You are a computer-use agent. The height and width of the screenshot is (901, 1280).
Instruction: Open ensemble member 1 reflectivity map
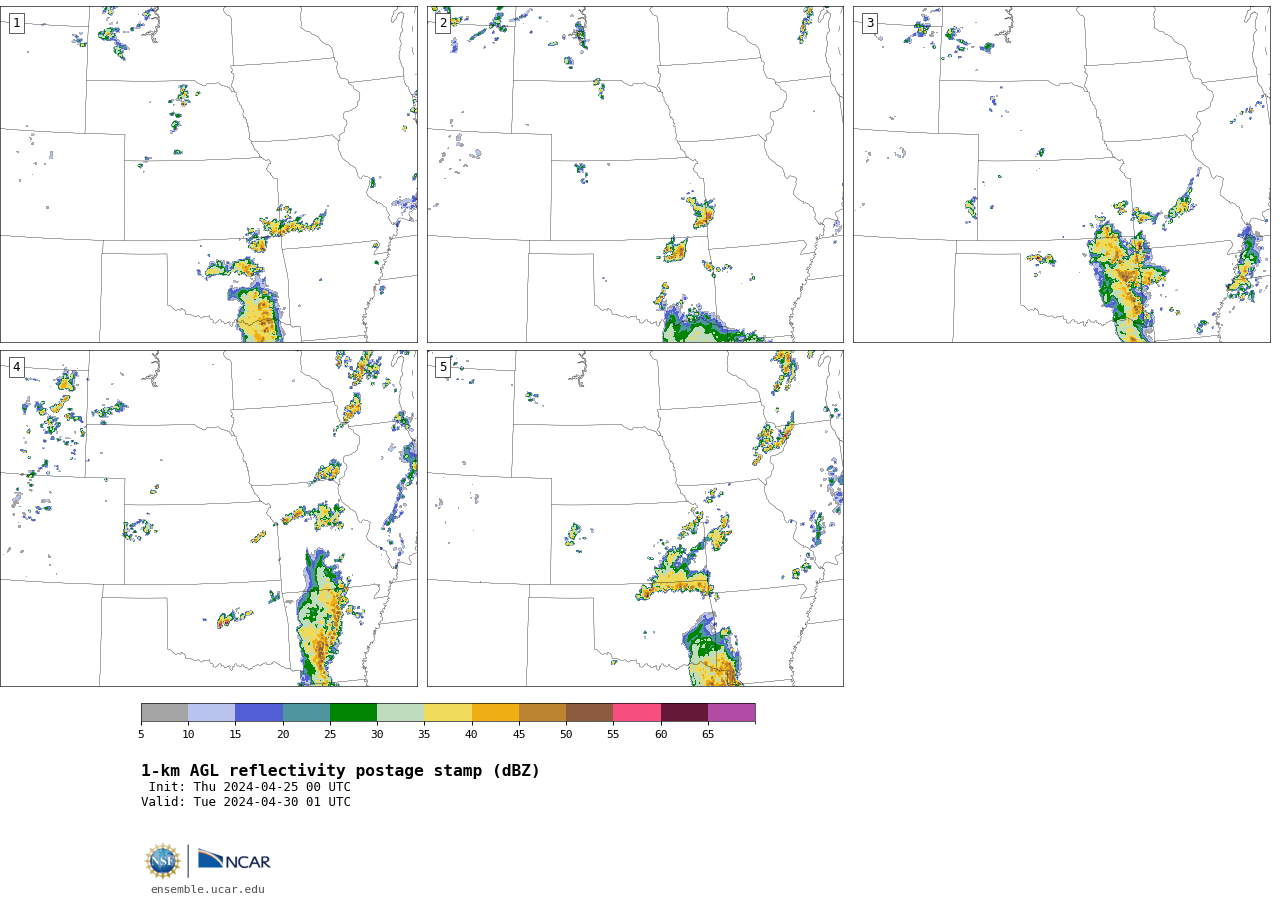pyautogui.click(x=209, y=175)
